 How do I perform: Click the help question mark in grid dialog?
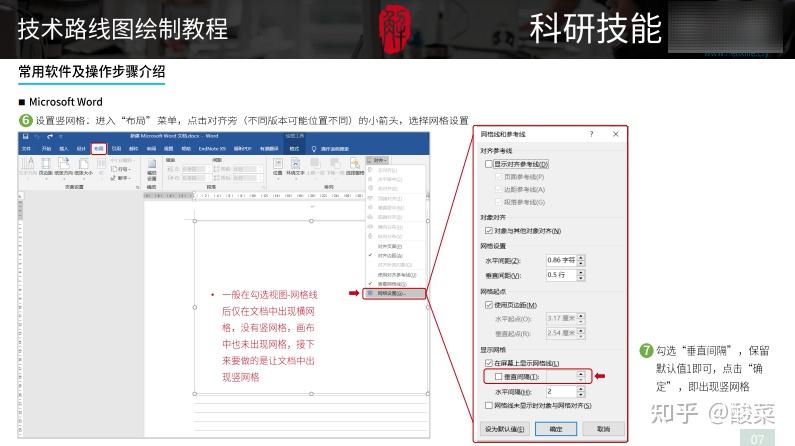tap(591, 134)
